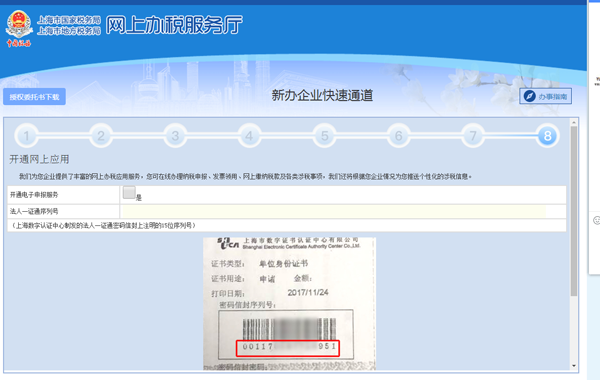Click the certificate envelope sample image

pos(289,303)
